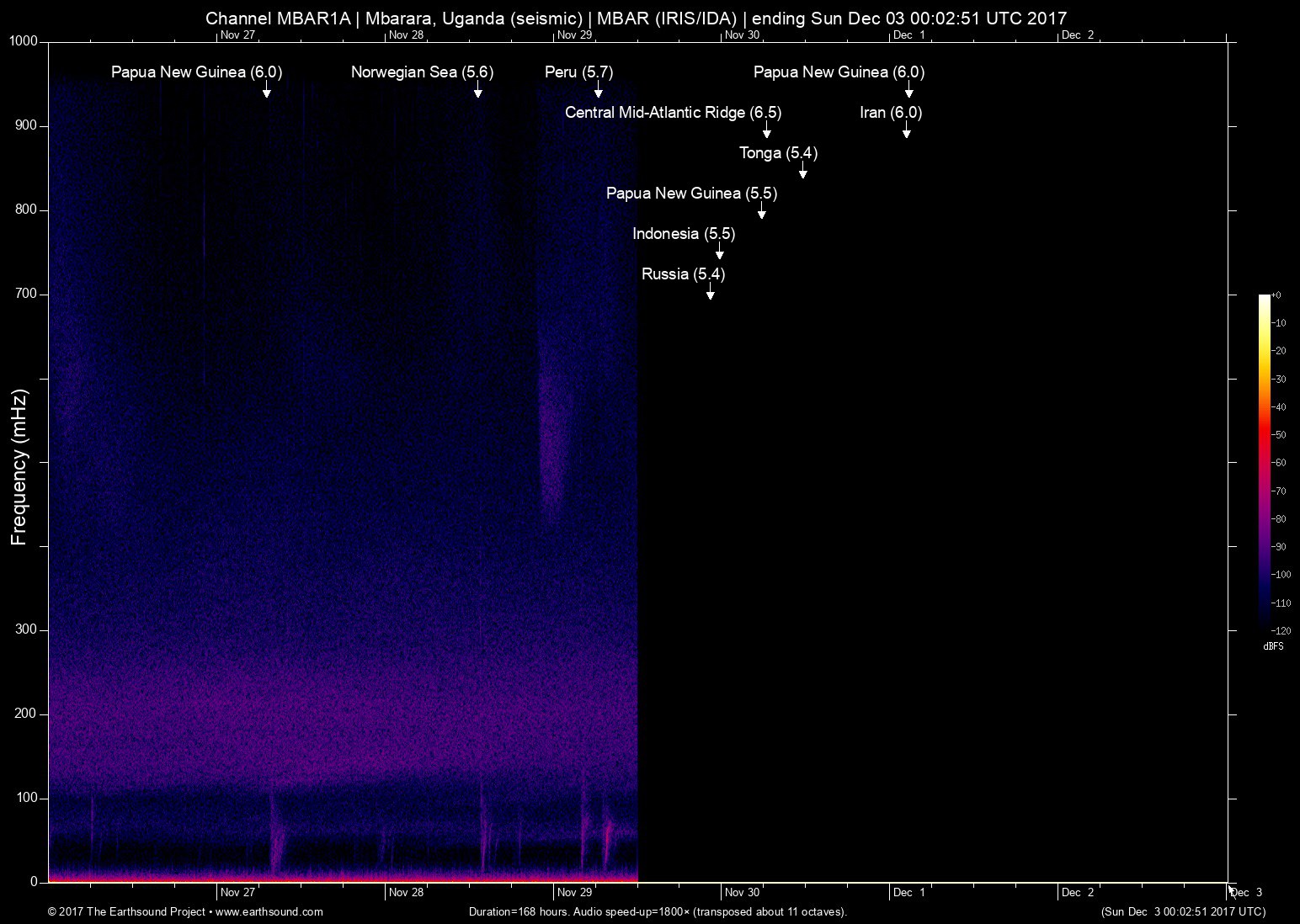This screenshot has height=924, width=1300.
Task: Click the Papua New Guinea (5.5) label
Action: pyautogui.click(x=691, y=194)
